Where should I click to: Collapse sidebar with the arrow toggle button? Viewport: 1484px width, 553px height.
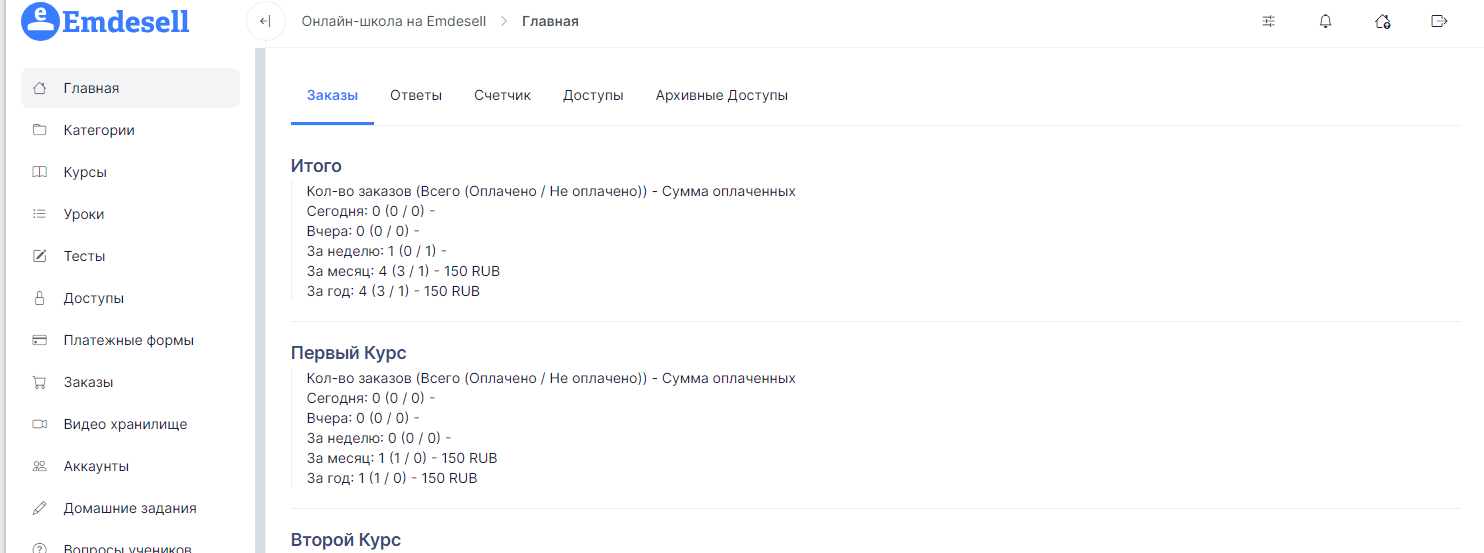[265, 21]
